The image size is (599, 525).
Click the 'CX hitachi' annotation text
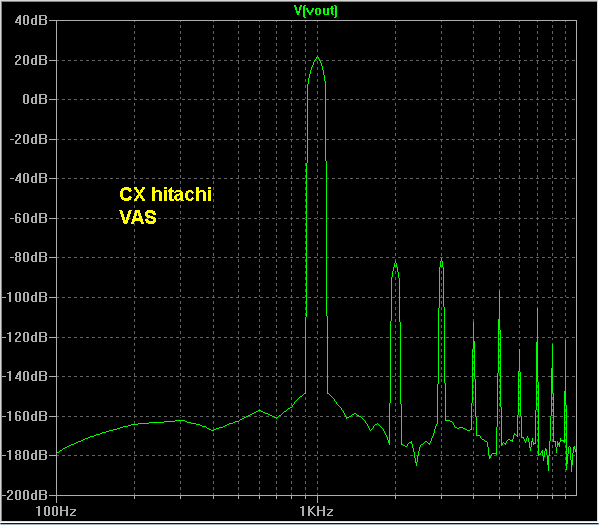click(x=165, y=194)
